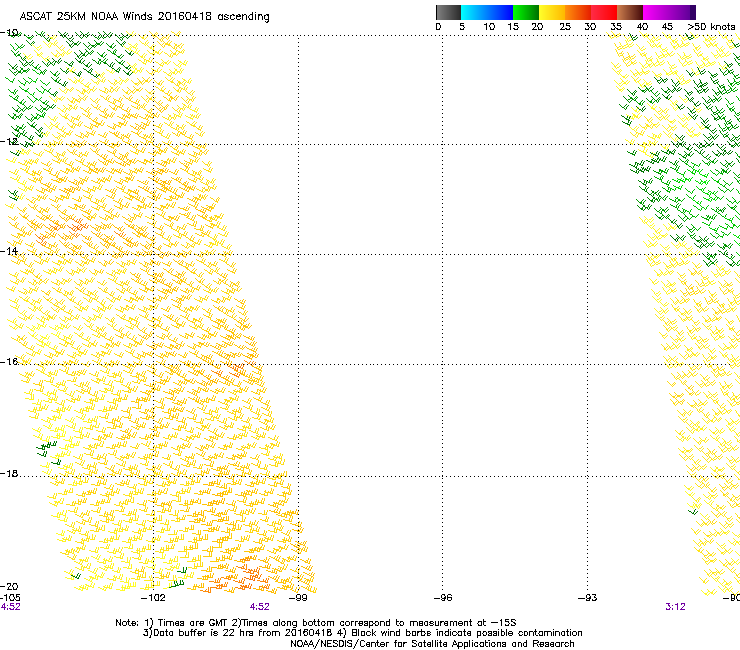The image size is (740, 650).
Task: Click the 'Times are GMT' note line
Action: pyautogui.click(x=316, y=623)
